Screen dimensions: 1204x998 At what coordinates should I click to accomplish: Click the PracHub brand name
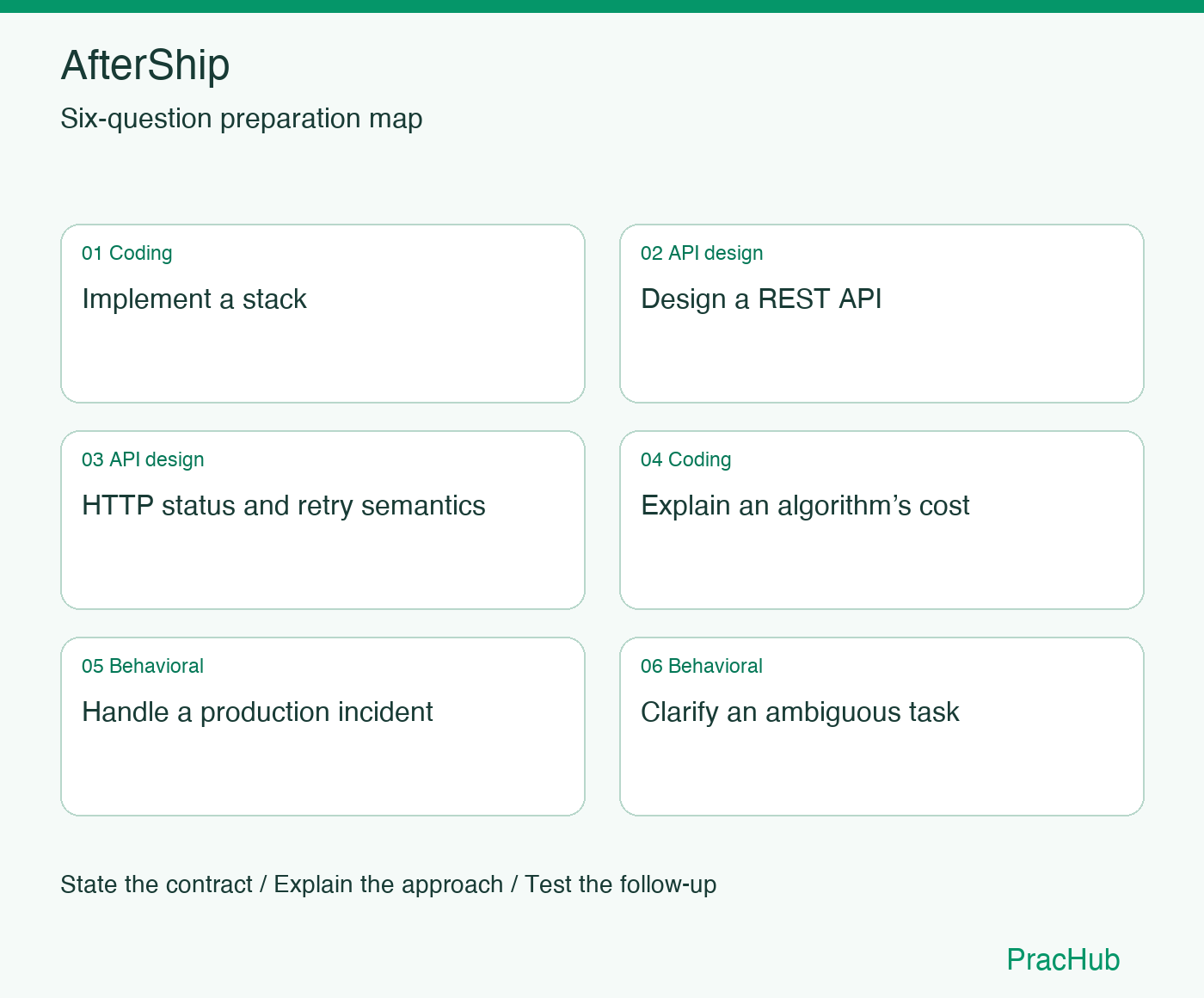click(1063, 960)
